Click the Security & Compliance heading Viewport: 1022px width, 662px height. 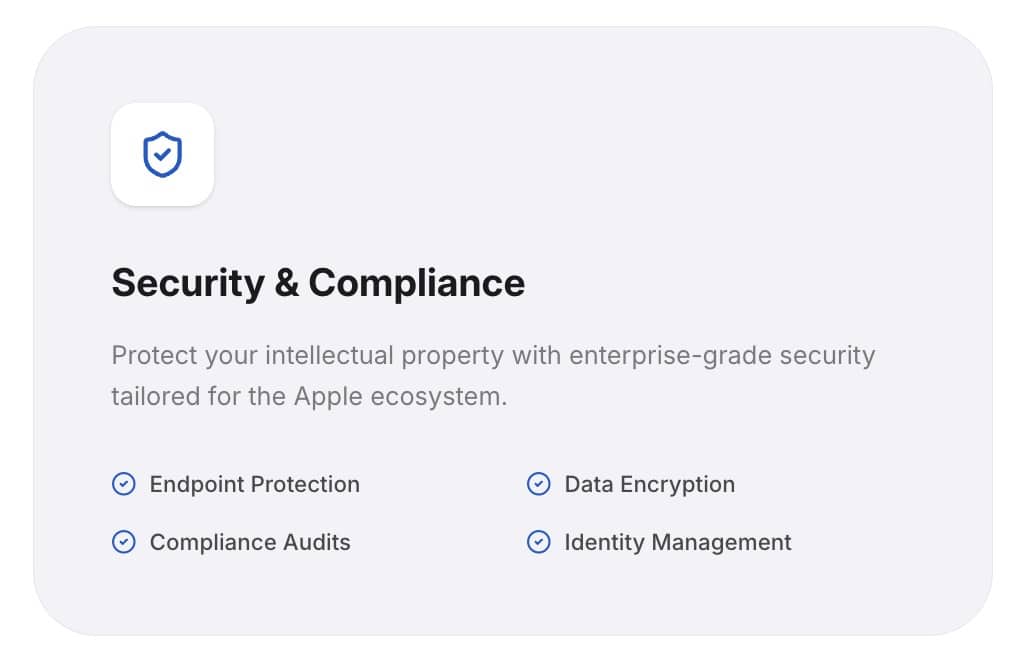tap(318, 283)
